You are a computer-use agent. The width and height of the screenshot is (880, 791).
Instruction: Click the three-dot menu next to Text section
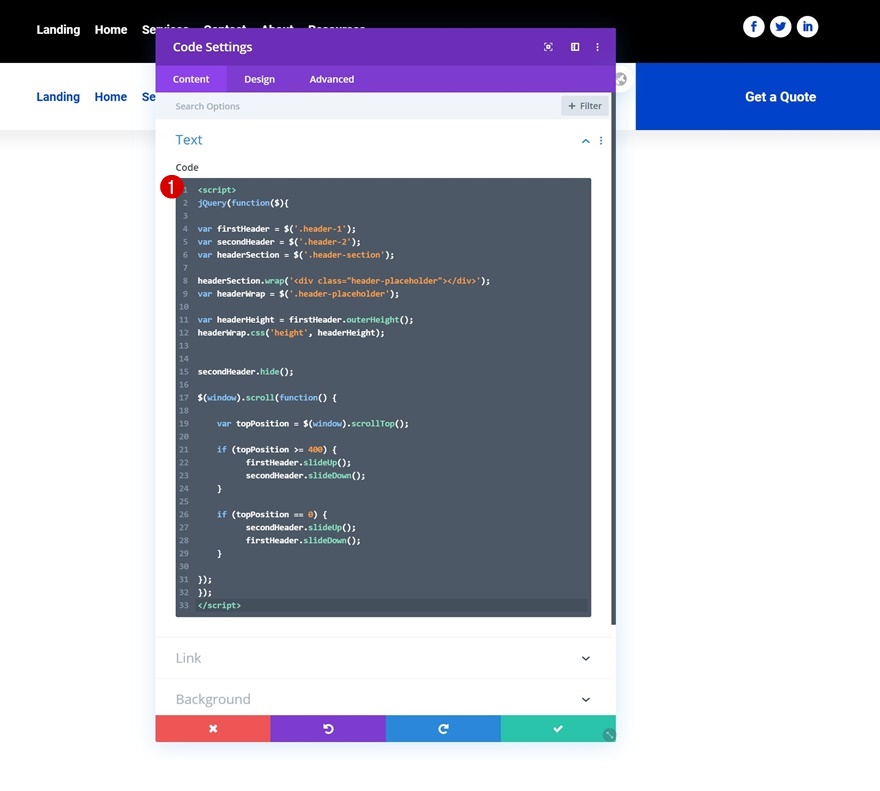pyautogui.click(x=602, y=141)
